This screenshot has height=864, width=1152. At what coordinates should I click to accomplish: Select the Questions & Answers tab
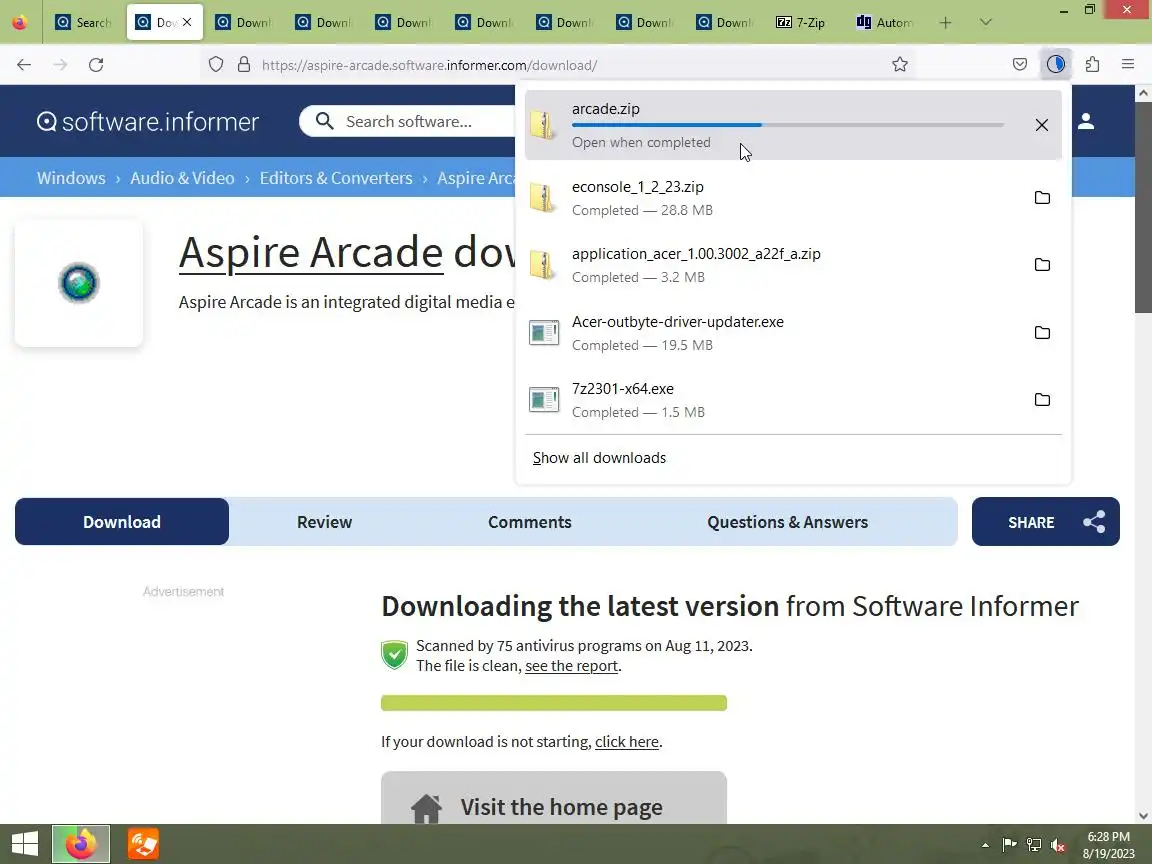pyautogui.click(x=788, y=522)
